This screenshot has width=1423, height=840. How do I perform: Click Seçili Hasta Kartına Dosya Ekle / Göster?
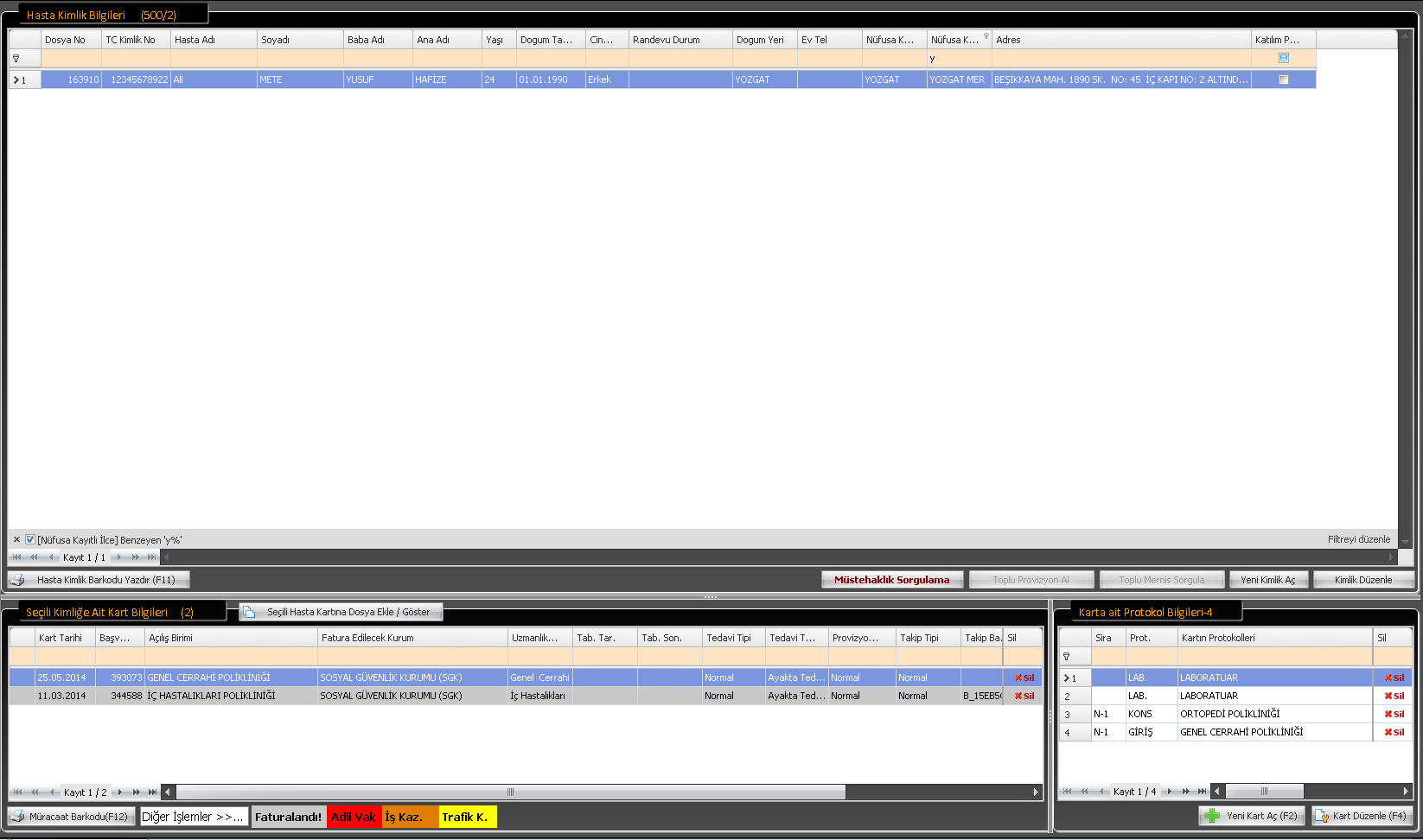341,612
